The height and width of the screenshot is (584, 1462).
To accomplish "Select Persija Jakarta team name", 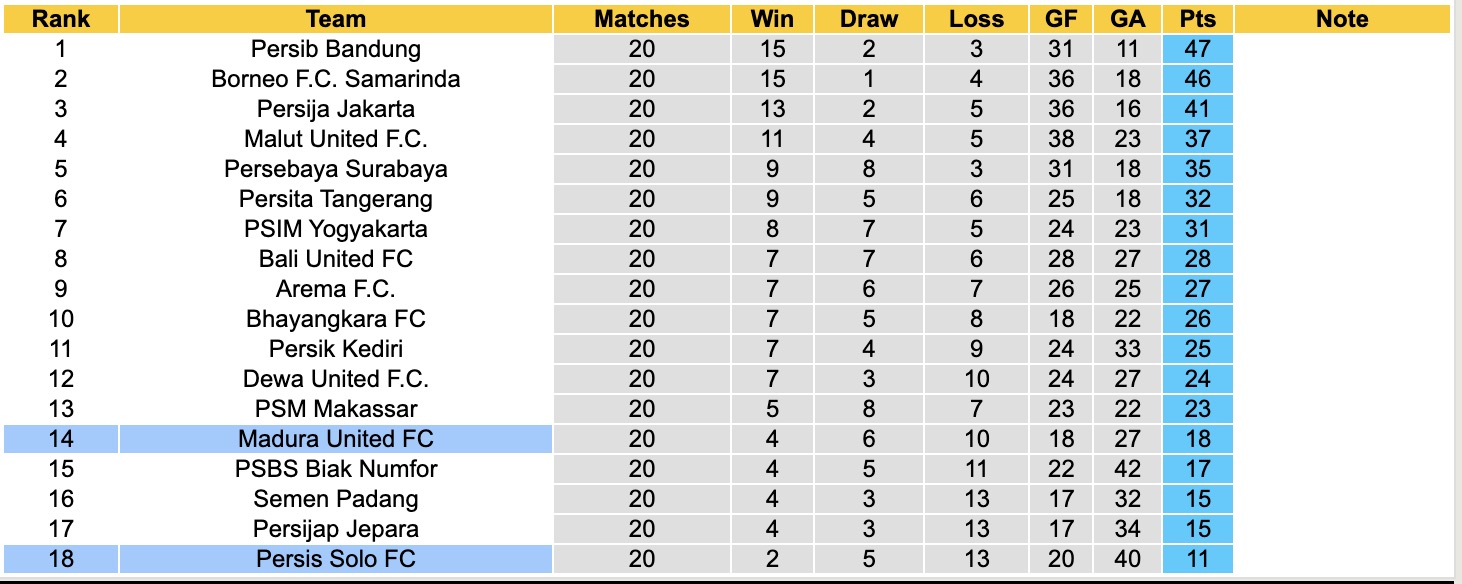I will (x=336, y=109).
